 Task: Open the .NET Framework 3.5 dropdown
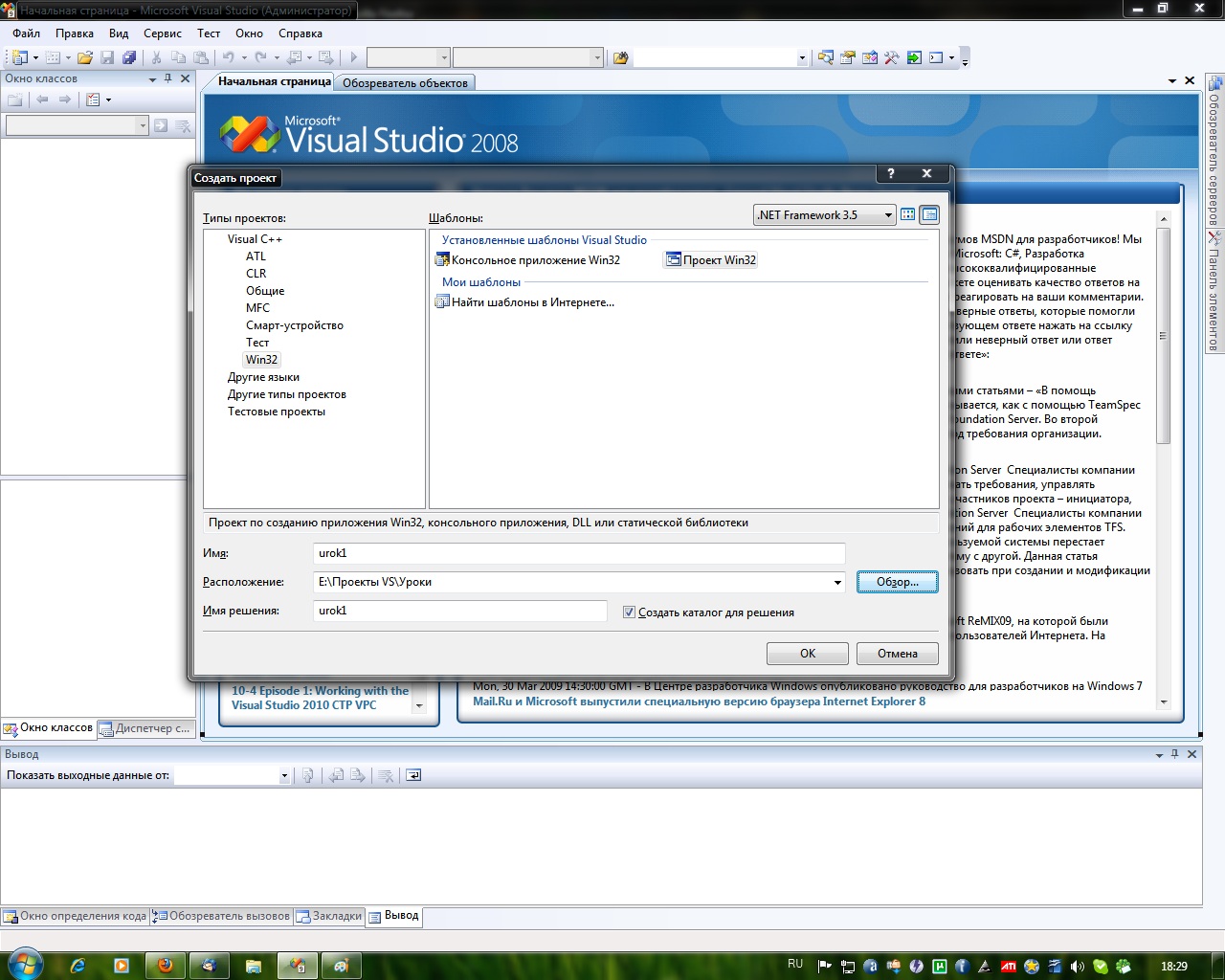825,215
